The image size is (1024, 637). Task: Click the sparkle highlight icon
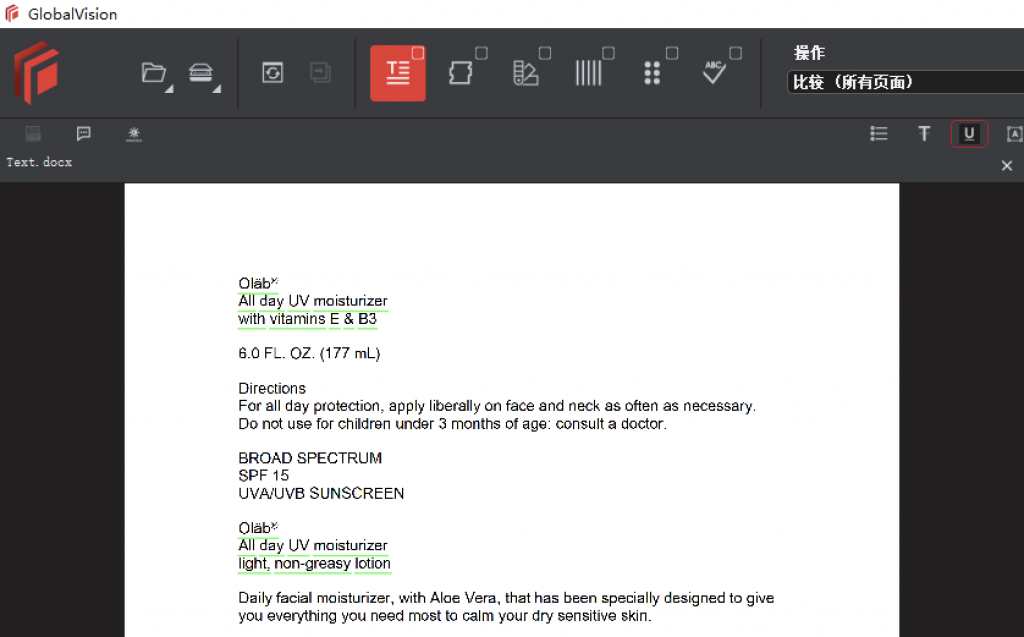(x=134, y=134)
